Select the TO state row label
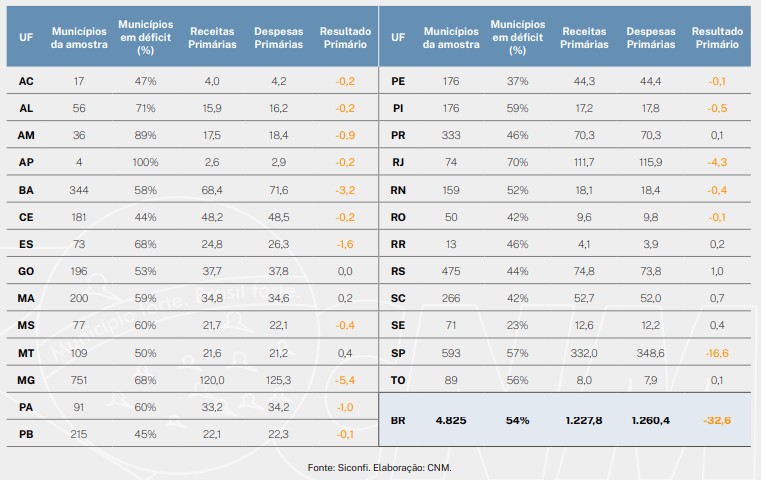The image size is (761, 480). [397, 379]
